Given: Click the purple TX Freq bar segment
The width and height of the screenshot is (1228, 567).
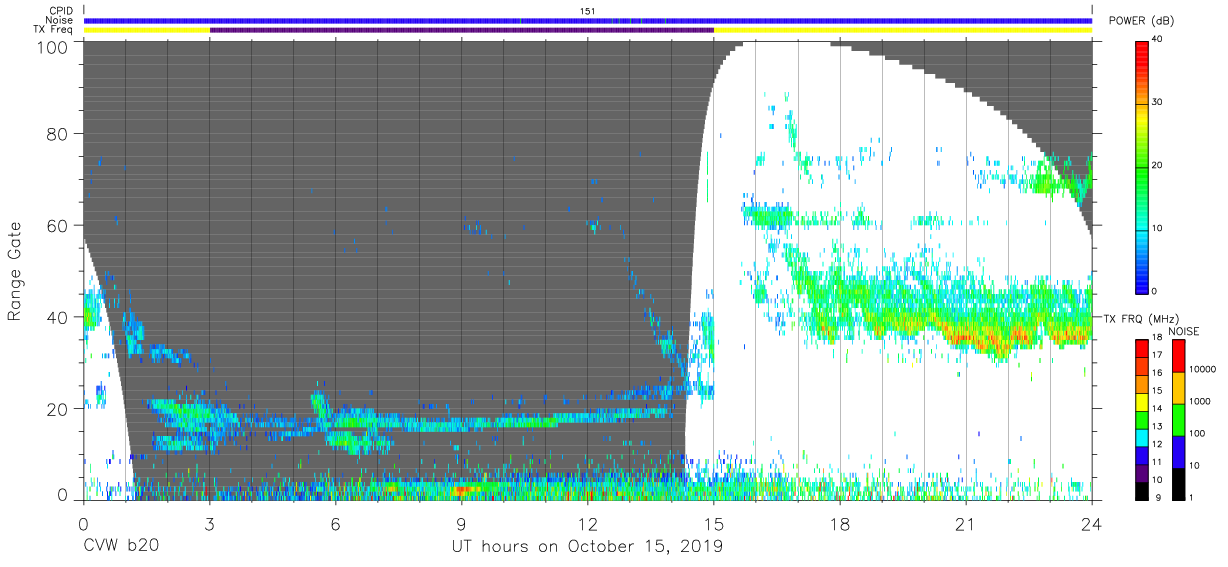Looking at the screenshot, I should 461,30.
